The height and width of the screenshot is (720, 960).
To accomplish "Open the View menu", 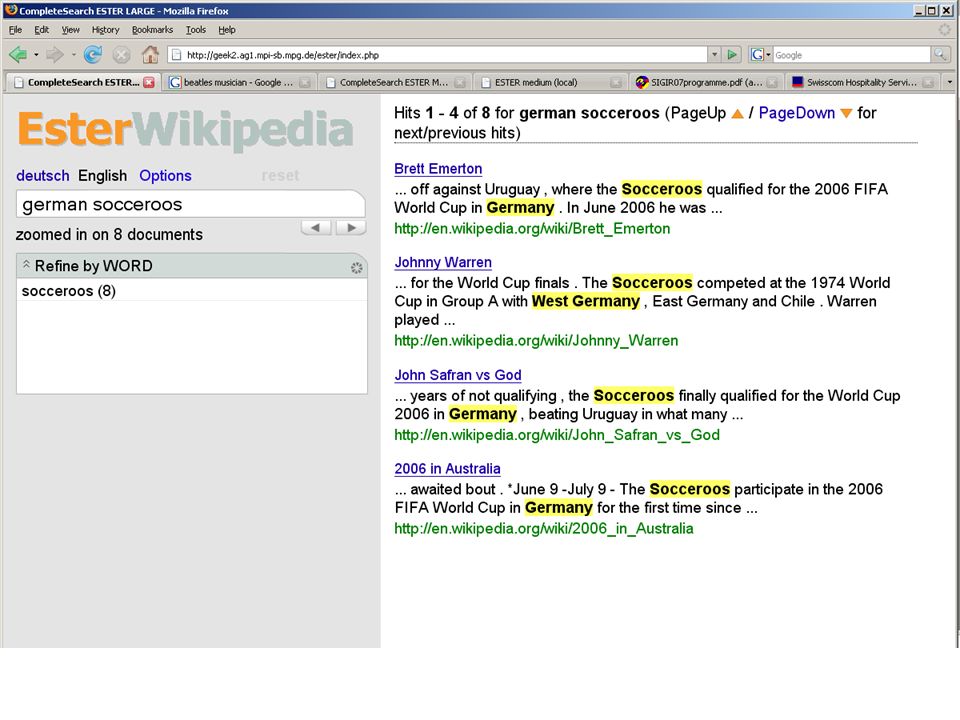I will [x=70, y=29].
